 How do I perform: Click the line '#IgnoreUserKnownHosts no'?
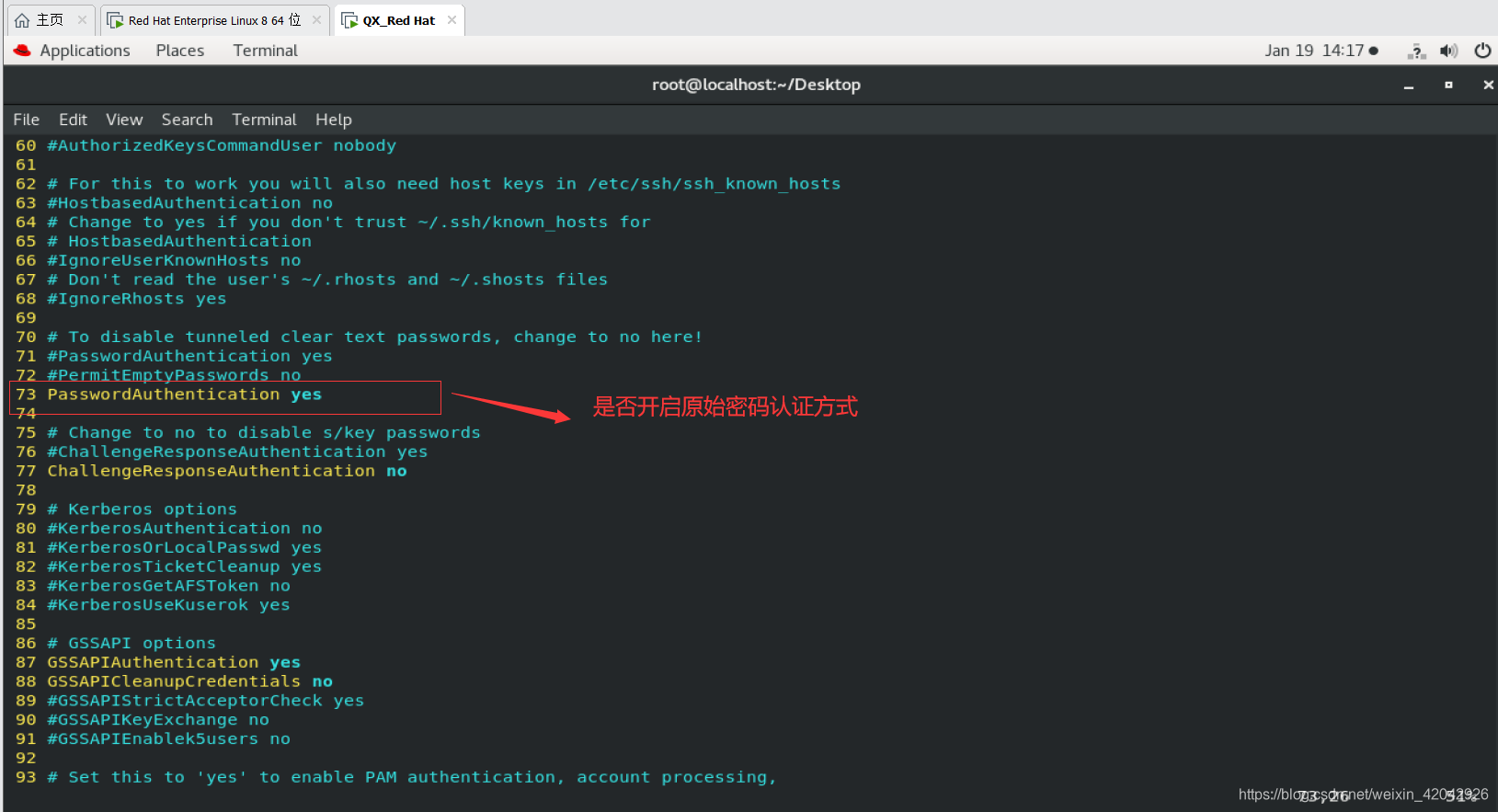tap(174, 260)
